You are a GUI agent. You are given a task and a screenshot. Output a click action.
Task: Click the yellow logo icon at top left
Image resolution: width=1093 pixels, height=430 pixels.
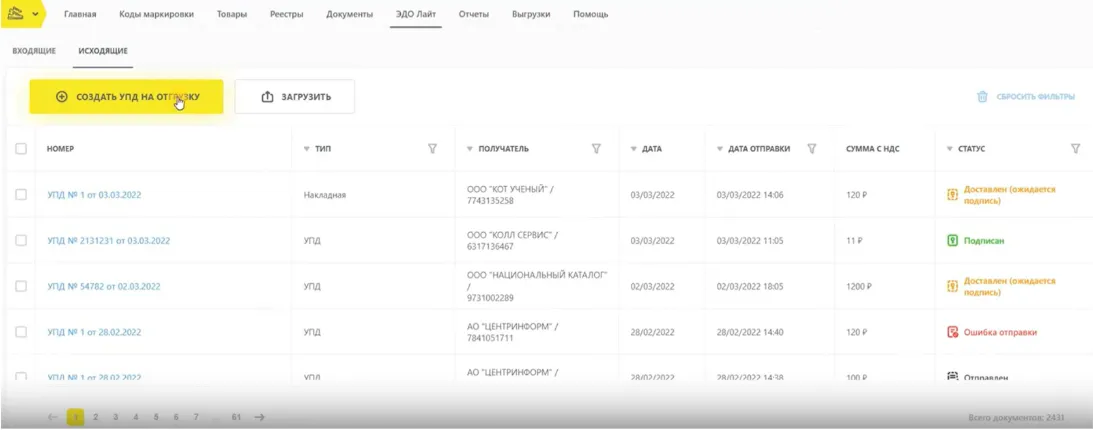point(16,14)
